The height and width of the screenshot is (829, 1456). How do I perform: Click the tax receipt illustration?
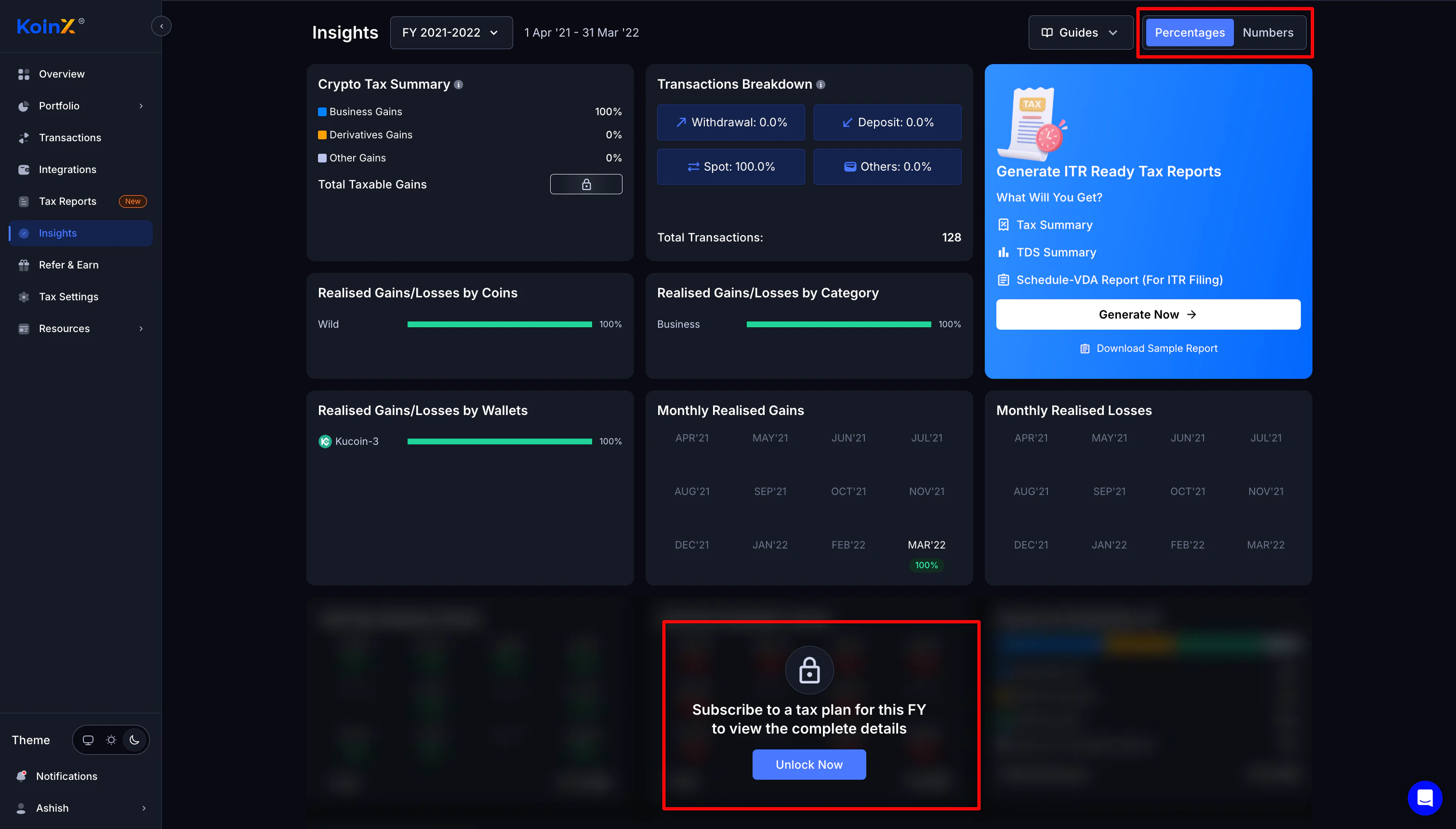(1032, 124)
